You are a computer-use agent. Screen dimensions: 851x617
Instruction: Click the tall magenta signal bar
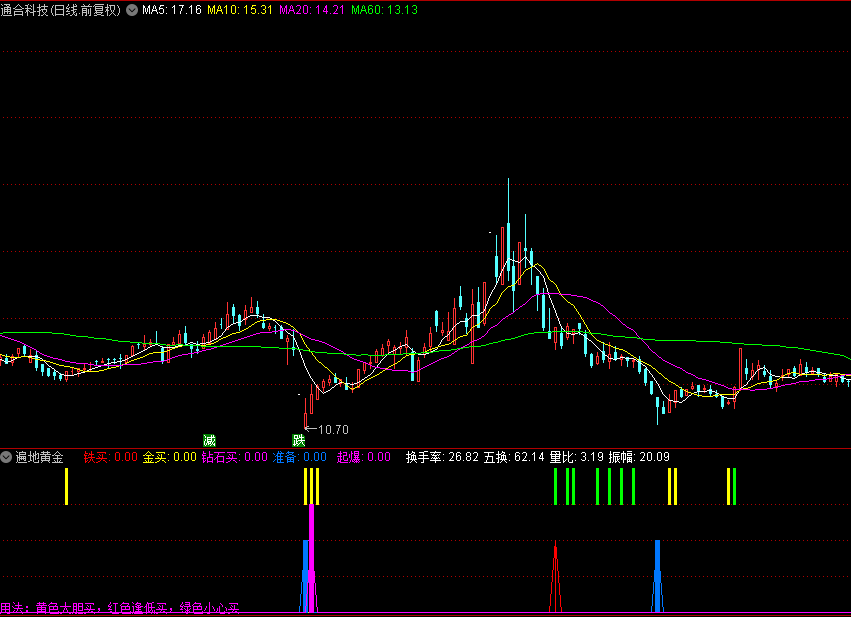click(x=312, y=558)
